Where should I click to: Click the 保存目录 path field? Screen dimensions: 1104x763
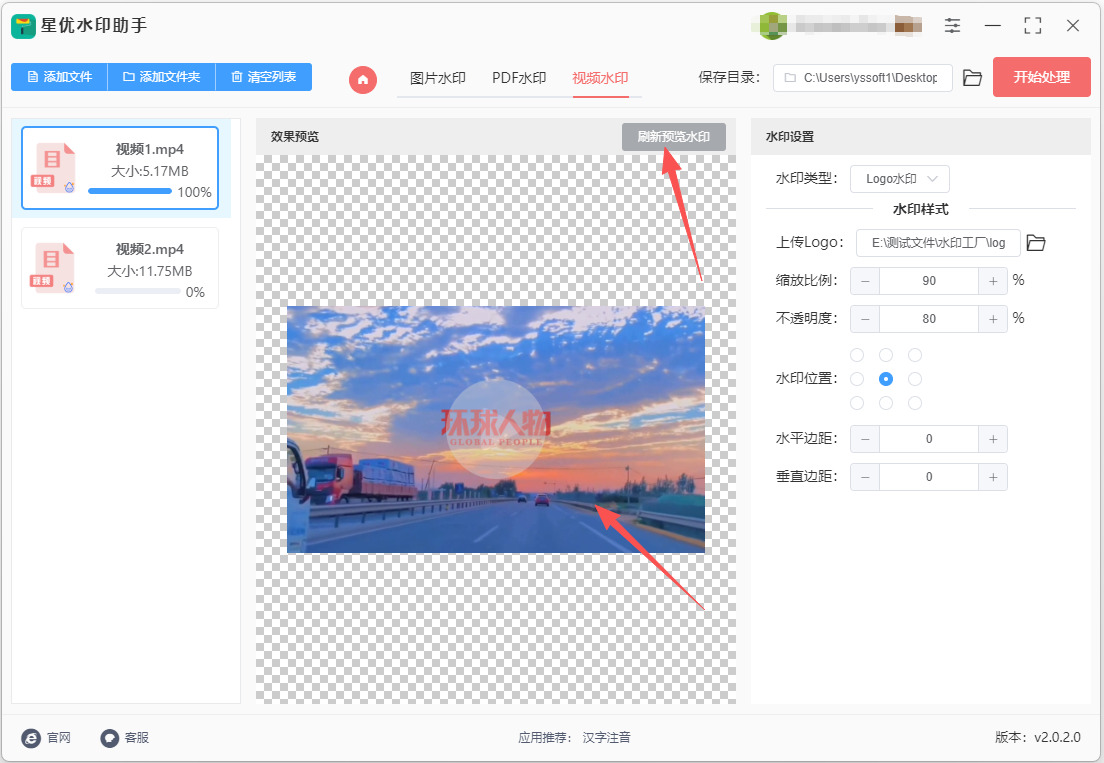pos(862,77)
